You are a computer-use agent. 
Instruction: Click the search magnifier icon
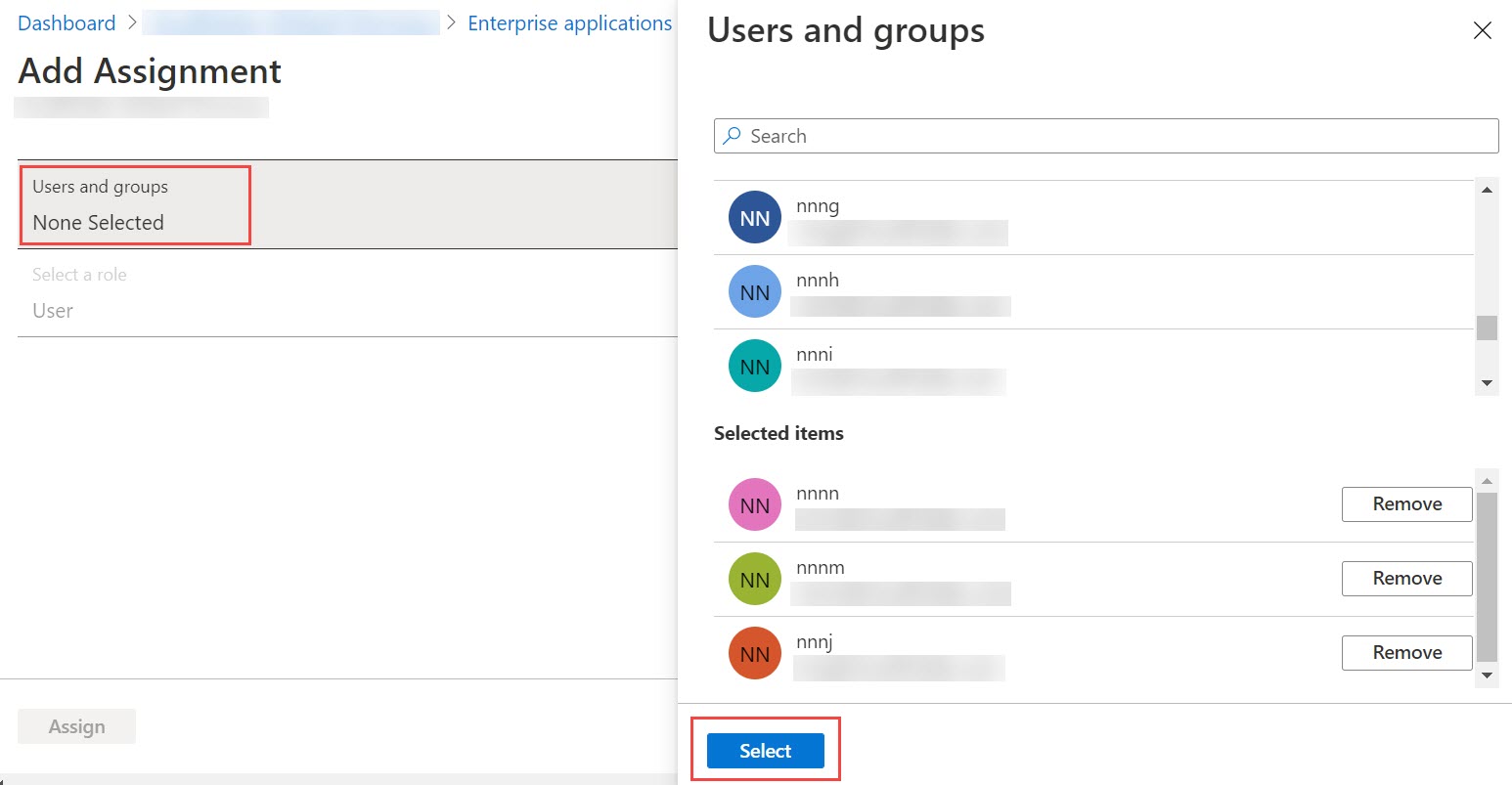click(732, 136)
